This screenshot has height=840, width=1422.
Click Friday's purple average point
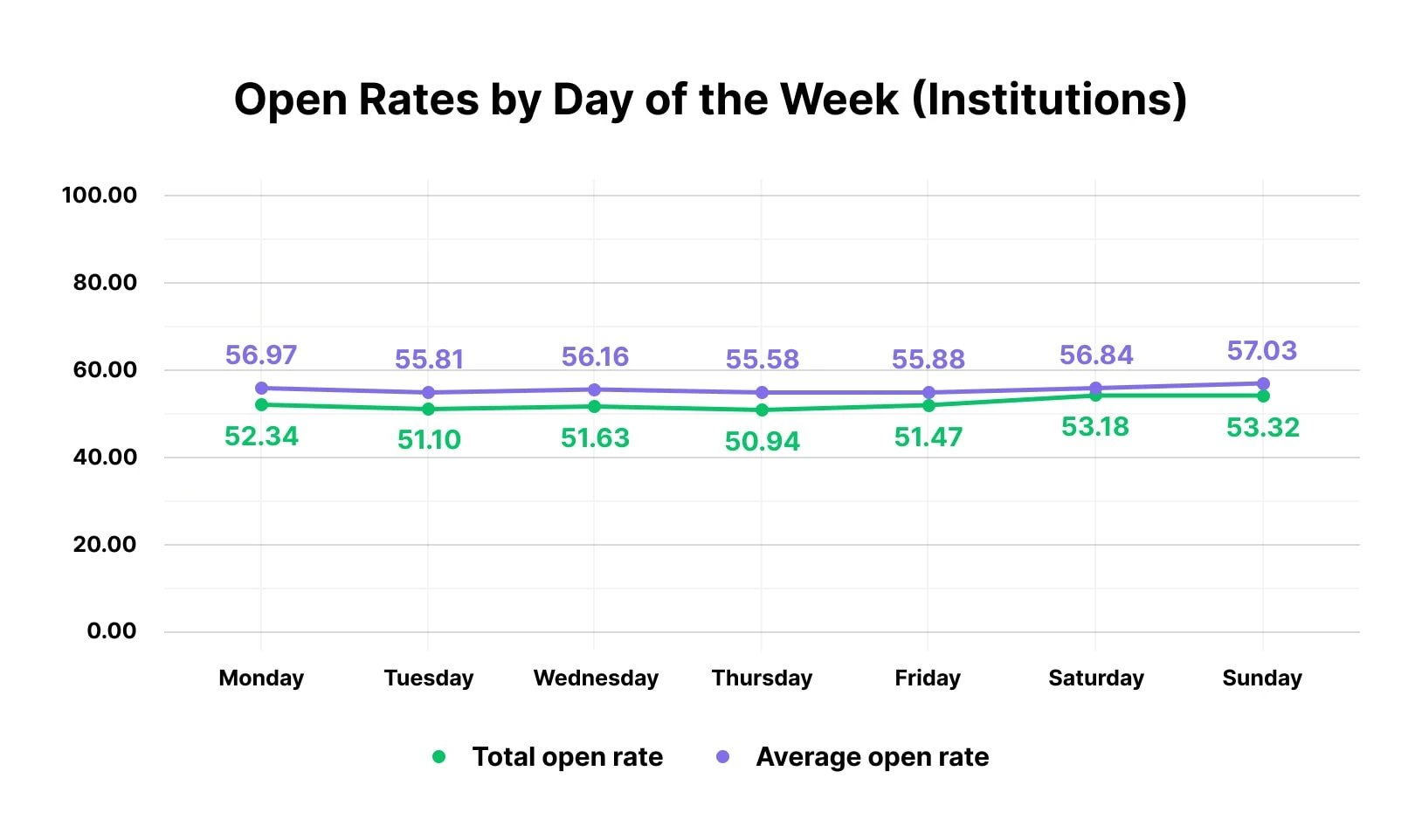coord(928,392)
